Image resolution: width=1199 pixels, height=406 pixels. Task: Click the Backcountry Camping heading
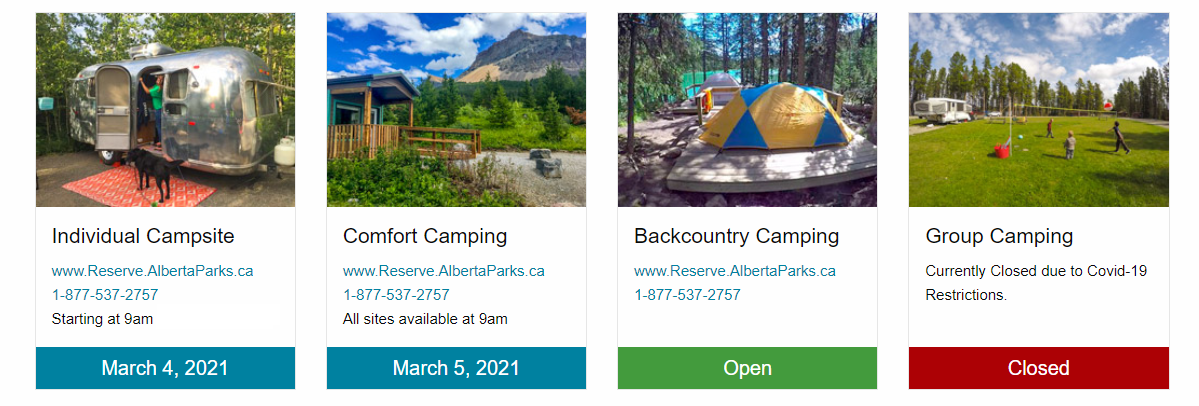[x=736, y=236]
